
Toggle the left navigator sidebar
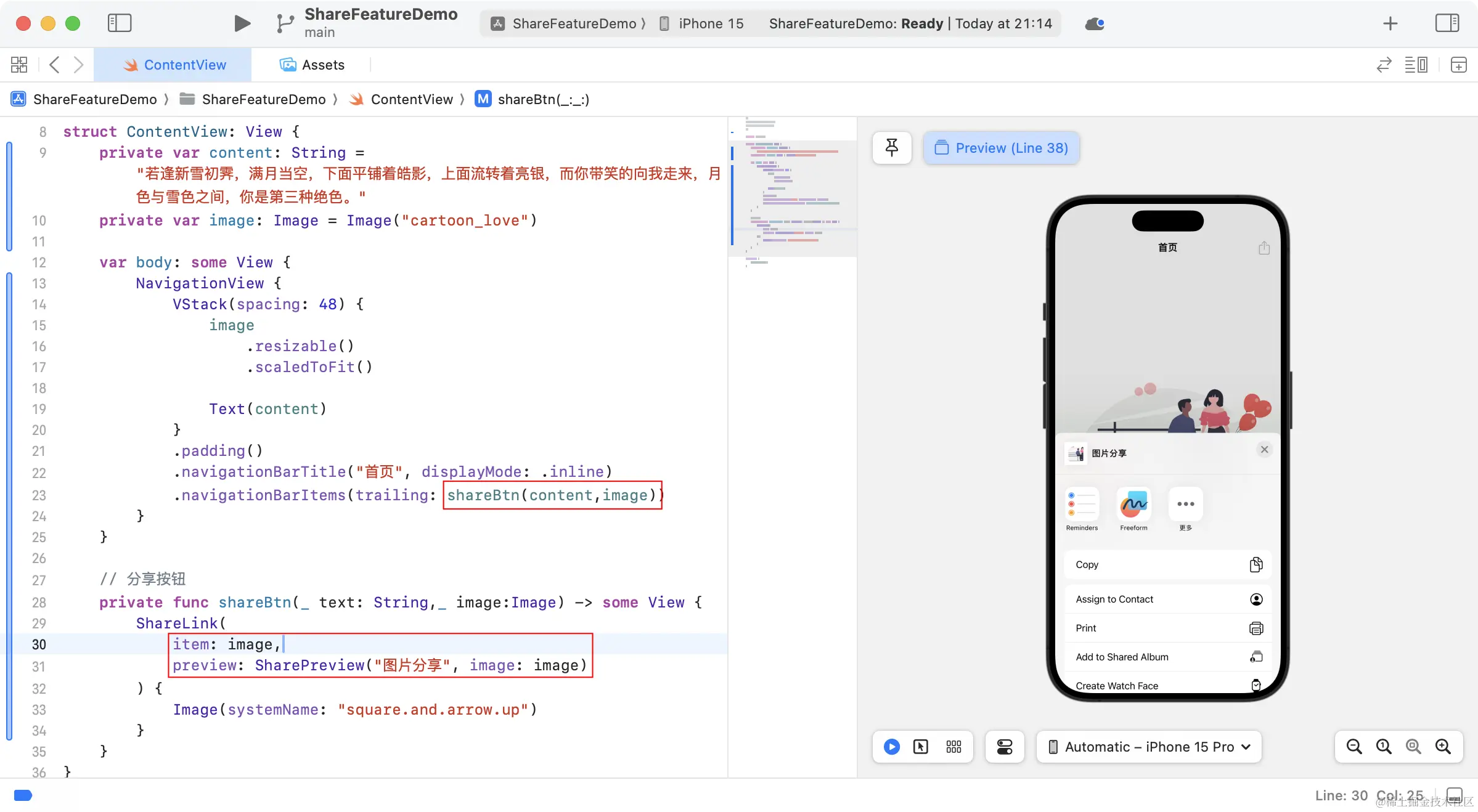pos(120,23)
